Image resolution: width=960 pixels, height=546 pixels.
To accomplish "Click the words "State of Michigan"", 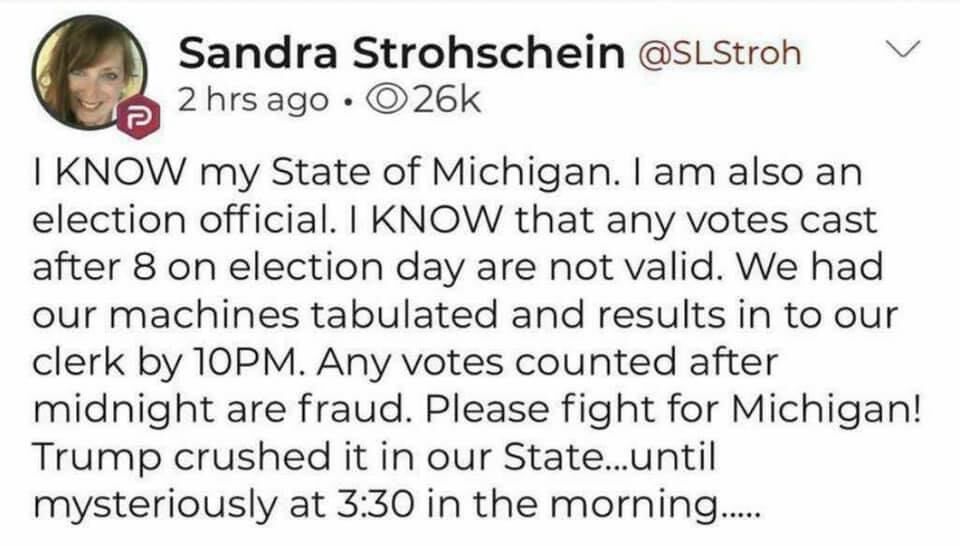I will pyautogui.click(x=440, y=173).
